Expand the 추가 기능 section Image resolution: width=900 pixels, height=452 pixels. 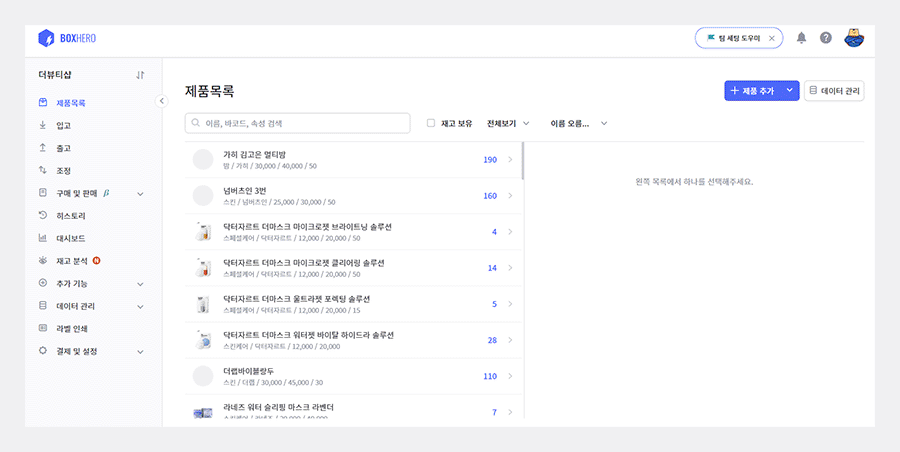click(140, 283)
